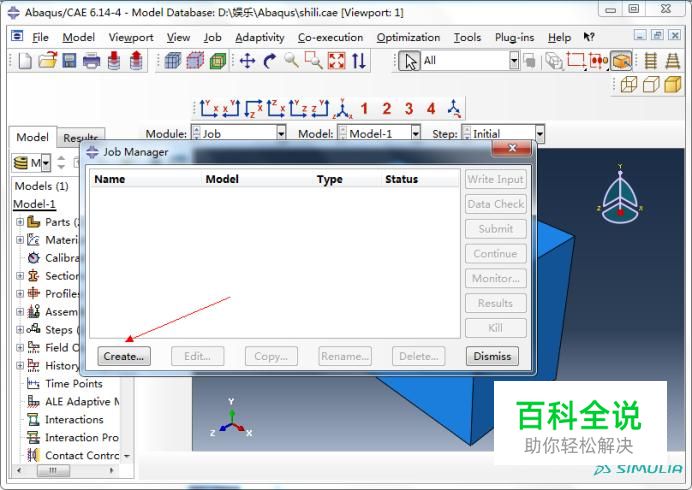
Task: Click the green solid cube display icon
Action: 218,60
